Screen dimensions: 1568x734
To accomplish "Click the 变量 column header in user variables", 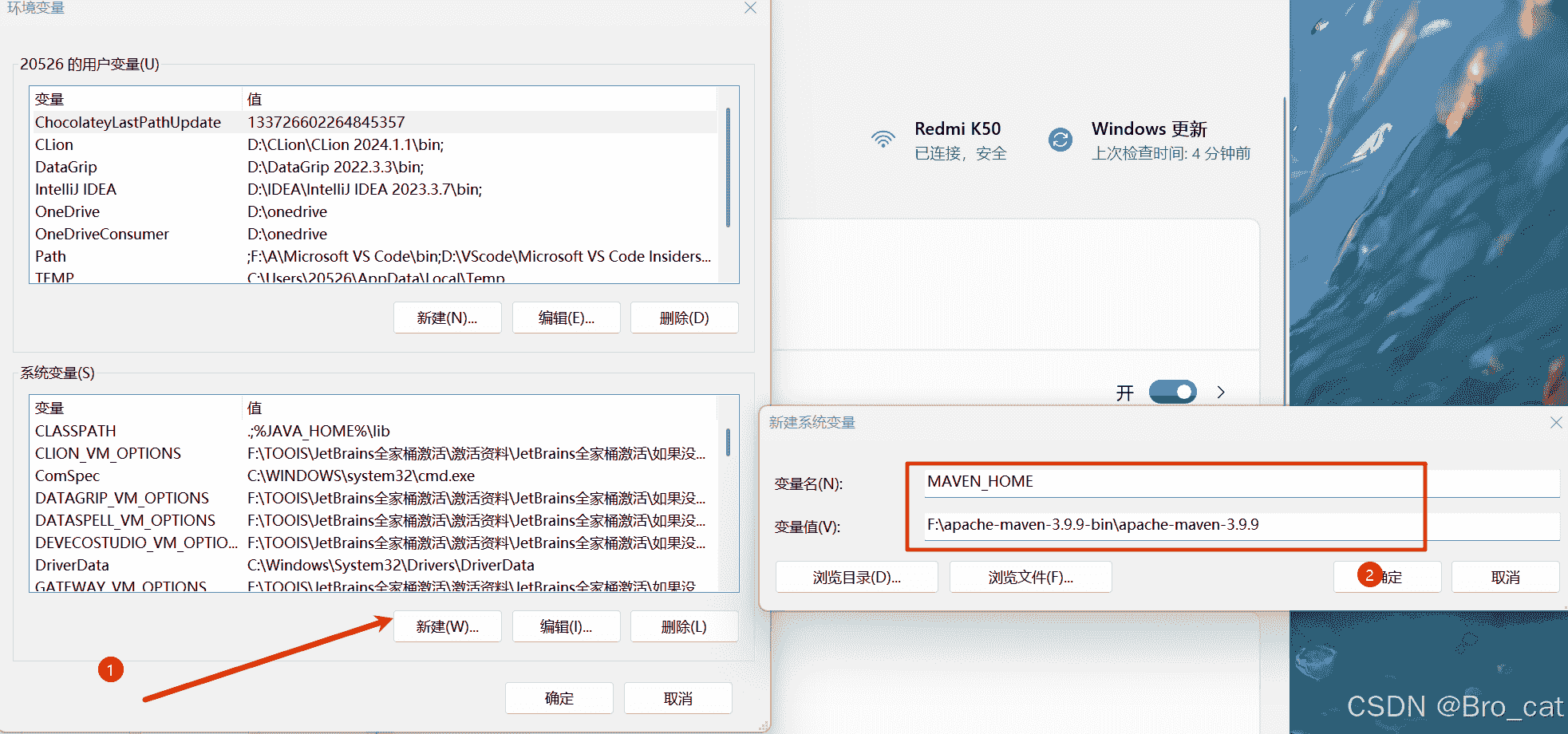I will (136, 99).
